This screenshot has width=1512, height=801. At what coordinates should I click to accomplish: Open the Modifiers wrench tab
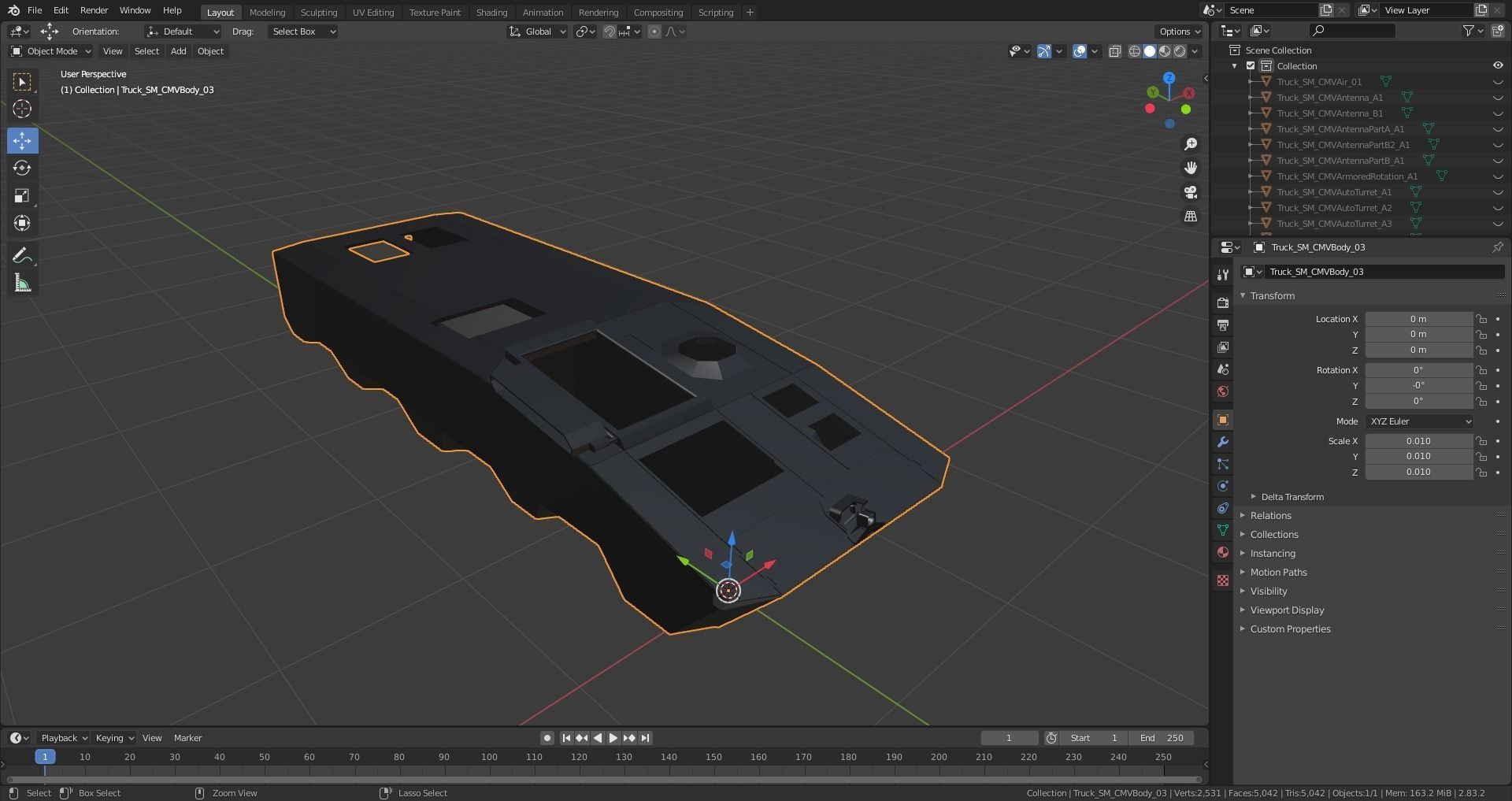point(1223,442)
